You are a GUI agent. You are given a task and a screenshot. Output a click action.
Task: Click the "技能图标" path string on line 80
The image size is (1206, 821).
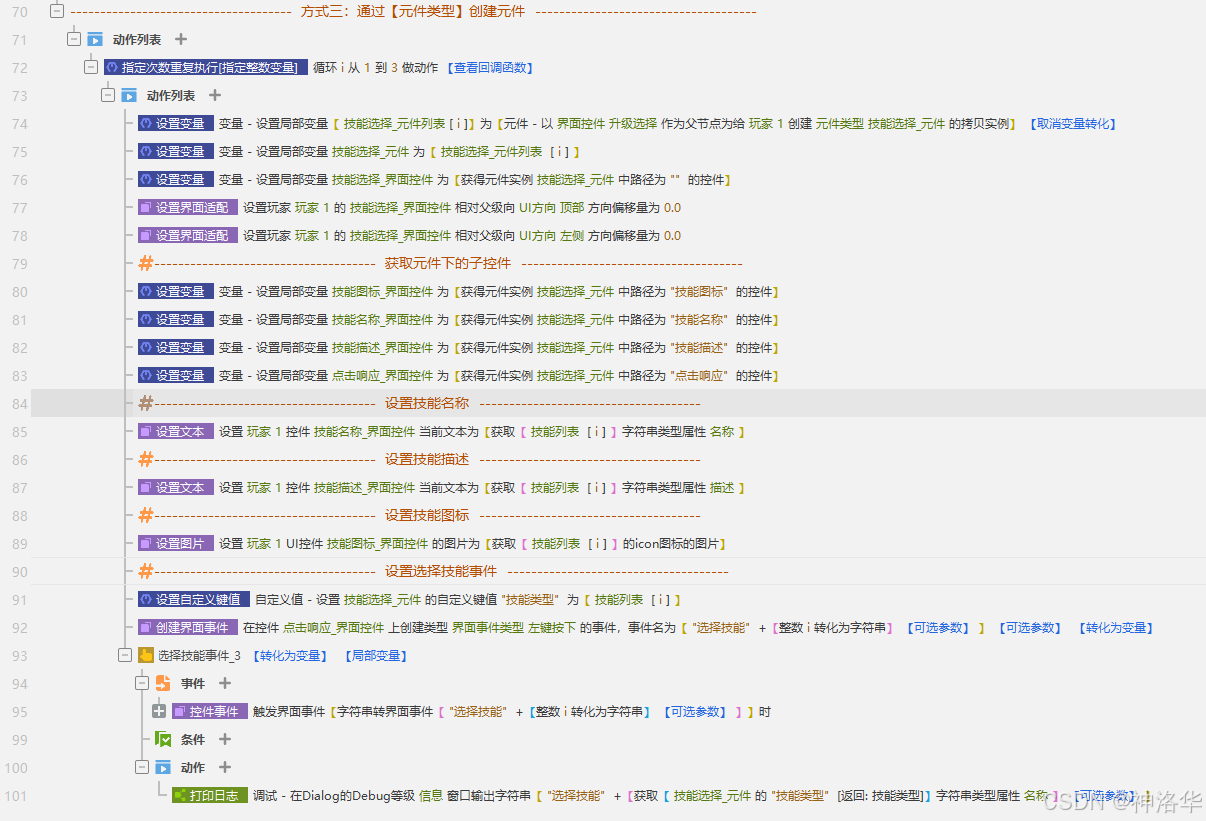[700, 291]
